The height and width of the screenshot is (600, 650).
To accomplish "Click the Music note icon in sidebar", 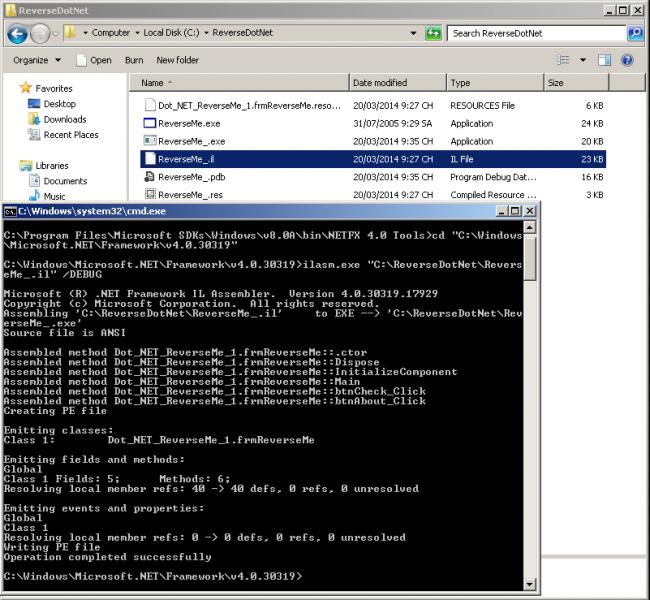I will coord(35,195).
